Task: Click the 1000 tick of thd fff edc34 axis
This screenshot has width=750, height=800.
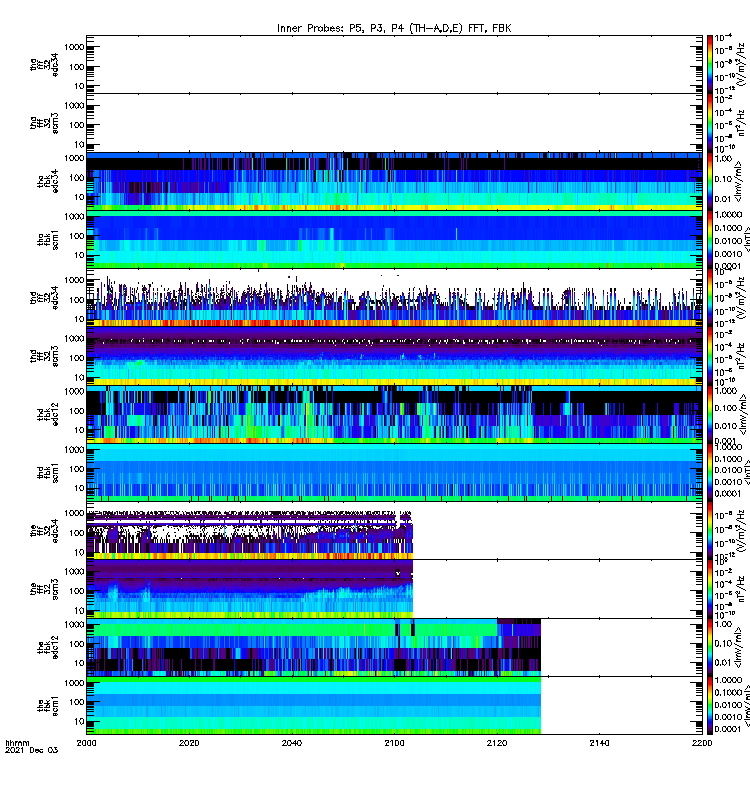Action: 74,280
